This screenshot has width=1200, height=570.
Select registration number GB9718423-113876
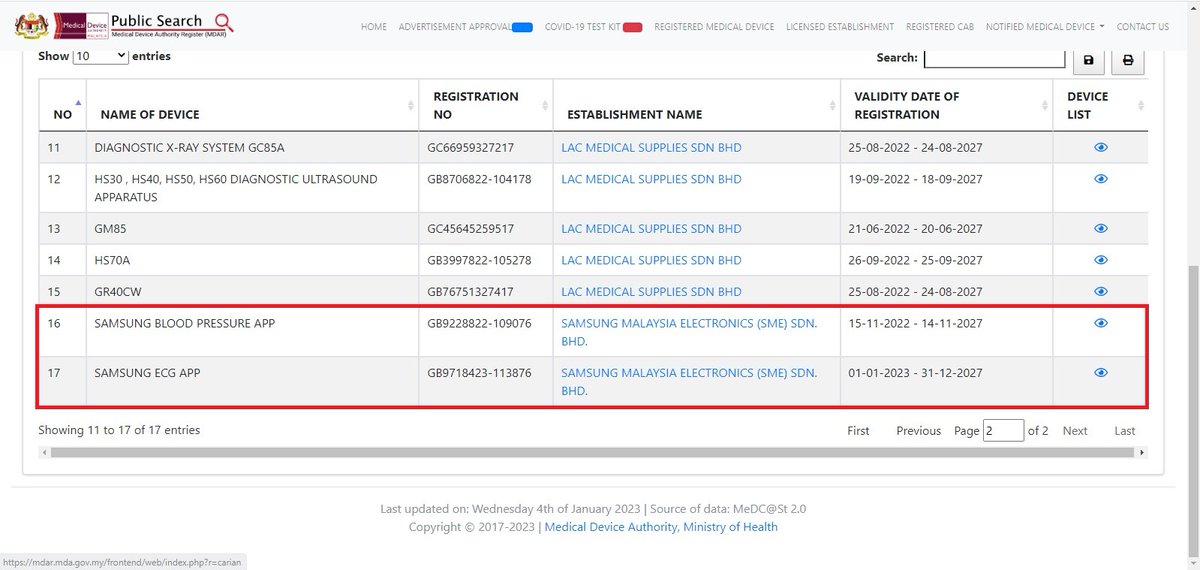[479, 373]
